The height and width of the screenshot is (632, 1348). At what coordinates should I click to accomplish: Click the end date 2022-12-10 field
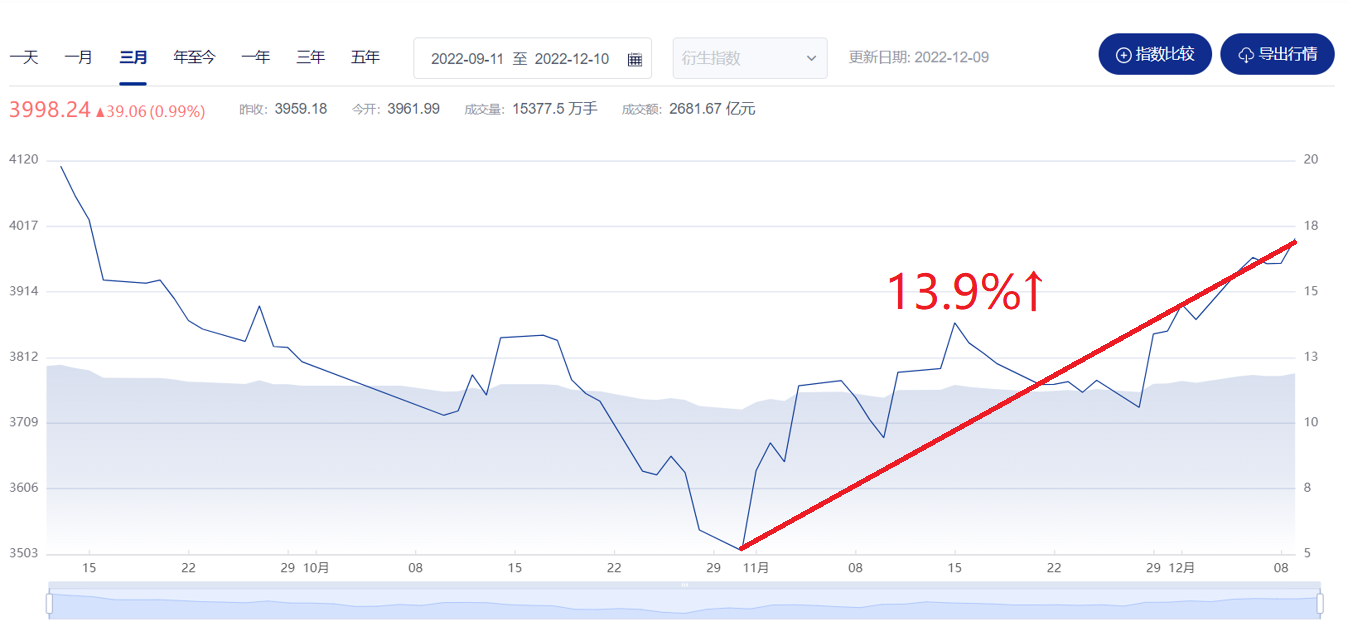572,59
